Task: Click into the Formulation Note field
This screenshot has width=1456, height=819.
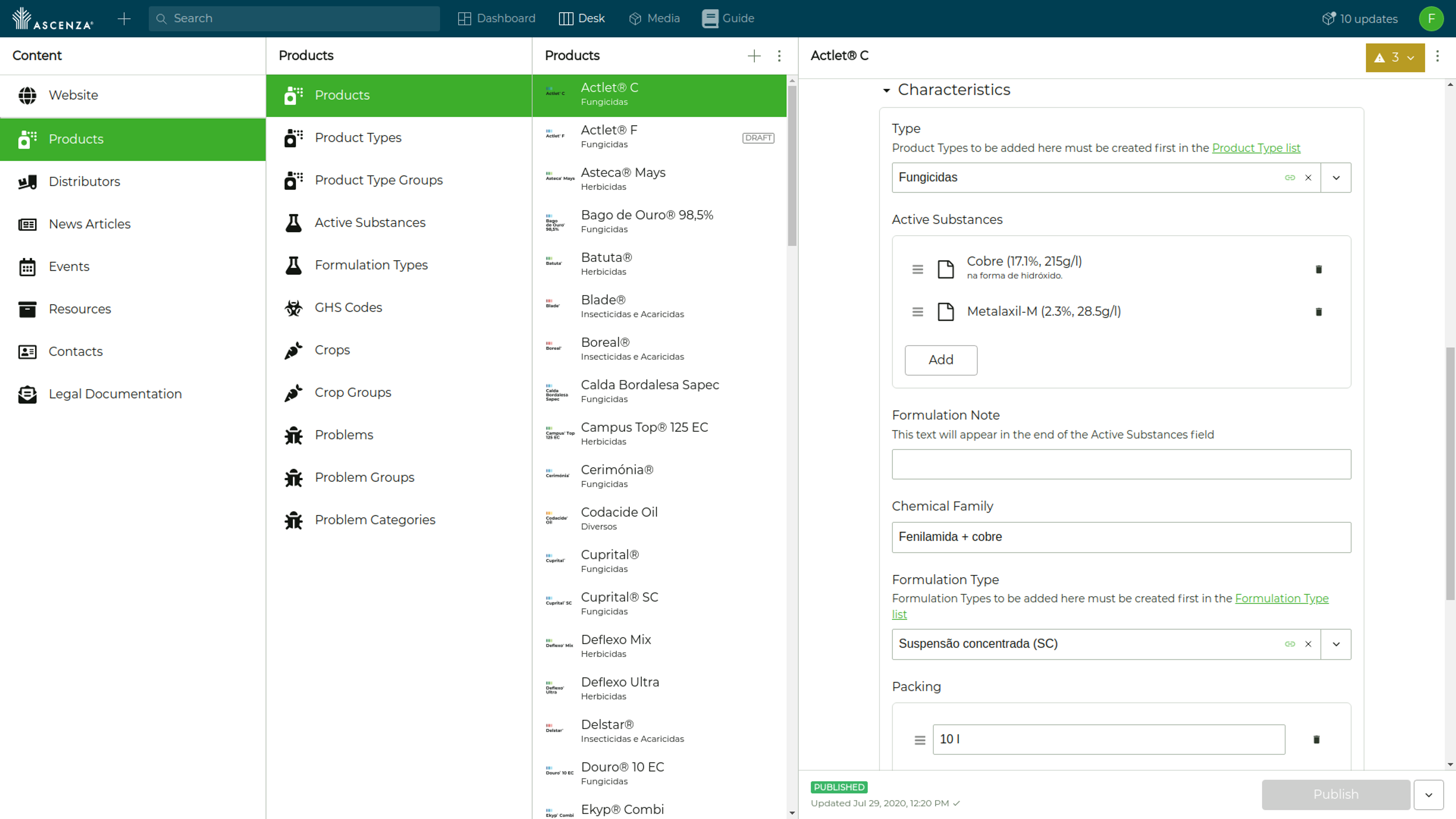Action: (x=1122, y=464)
